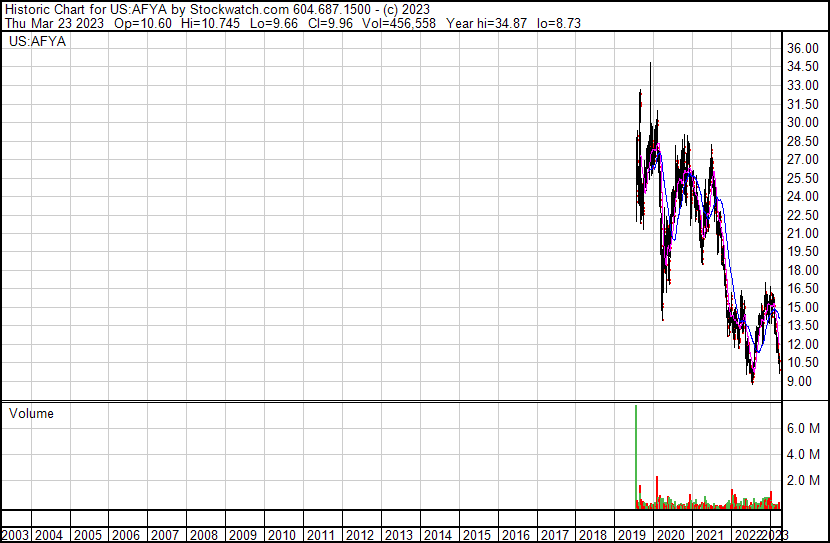
Task: Click the 2010 year label on axis
Action: coord(282,535)
